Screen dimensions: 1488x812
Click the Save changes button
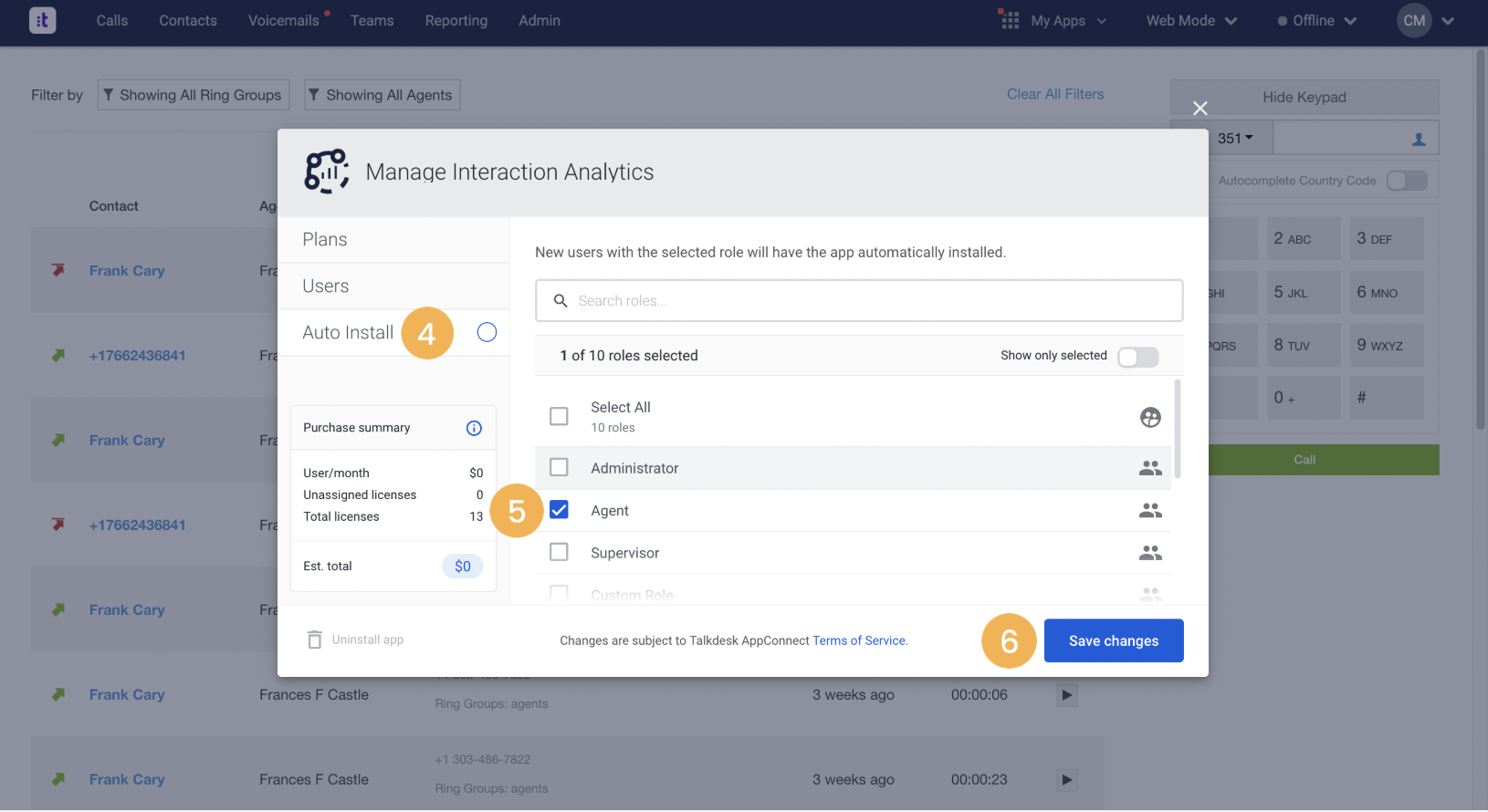(1114, 640)
